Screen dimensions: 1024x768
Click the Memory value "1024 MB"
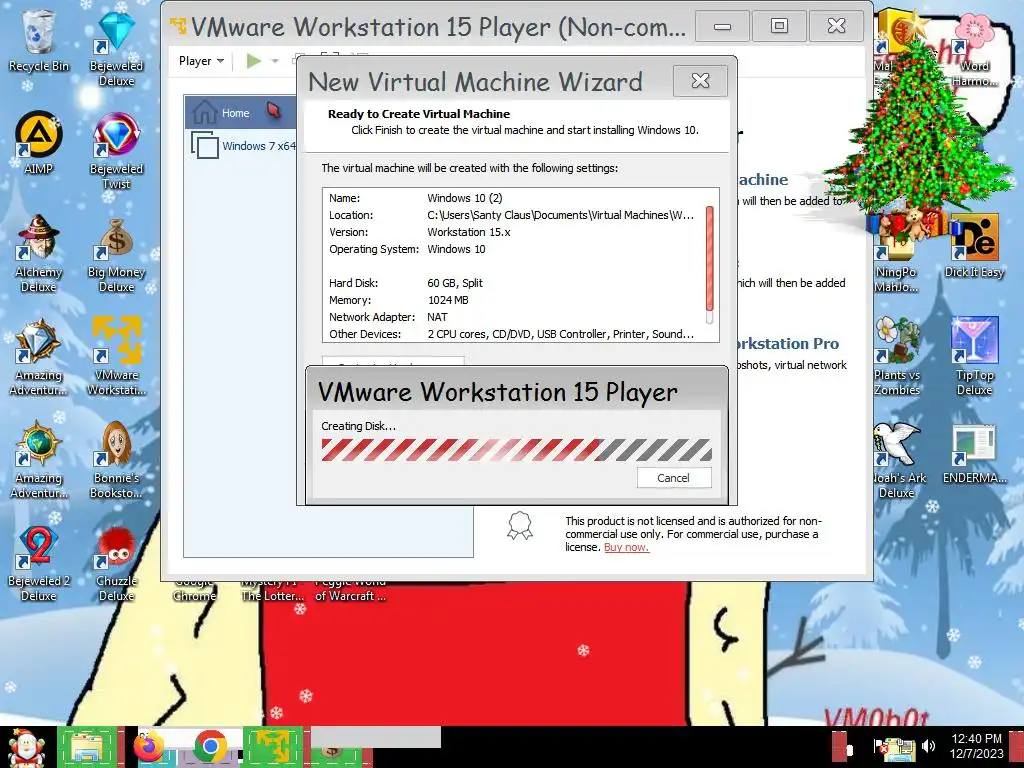tap(448, 300)
